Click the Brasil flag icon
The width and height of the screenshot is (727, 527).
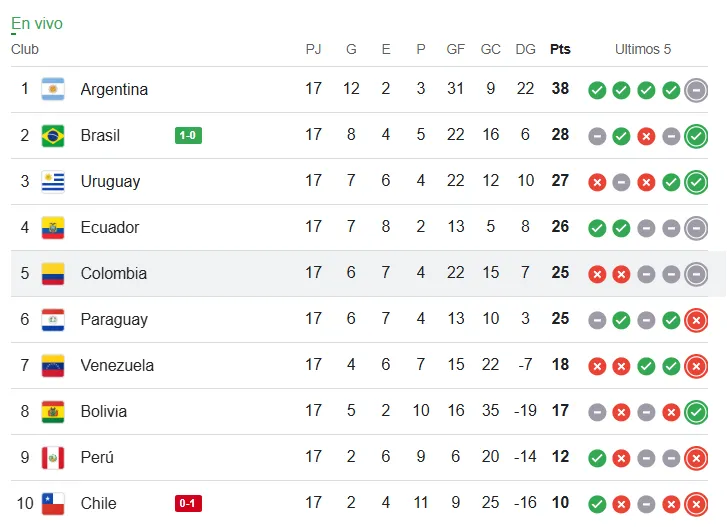click(53, 135)
